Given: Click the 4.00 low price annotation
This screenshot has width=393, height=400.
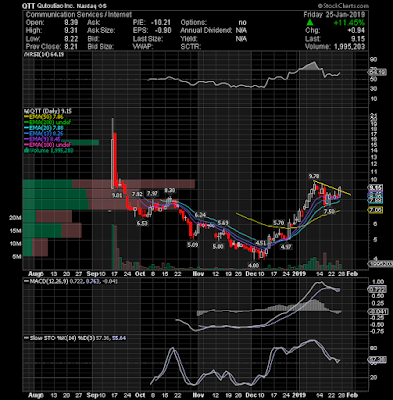Looking at the screenshot, I should [253, 265].
